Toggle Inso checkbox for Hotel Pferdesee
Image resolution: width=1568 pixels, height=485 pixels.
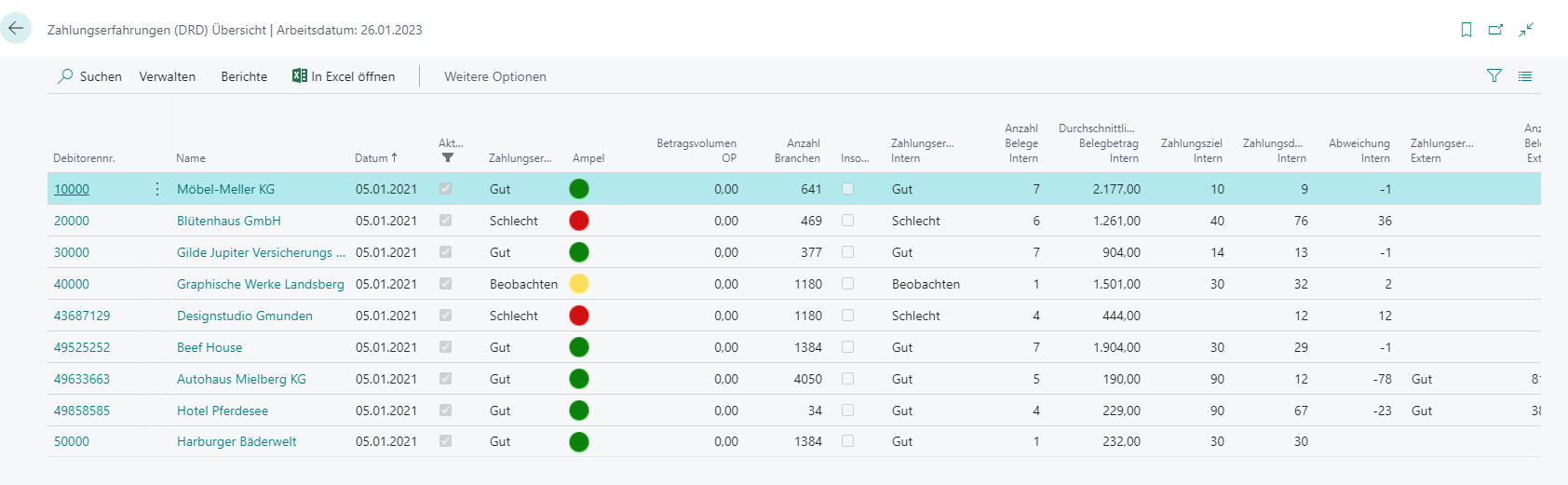point(847,411)
